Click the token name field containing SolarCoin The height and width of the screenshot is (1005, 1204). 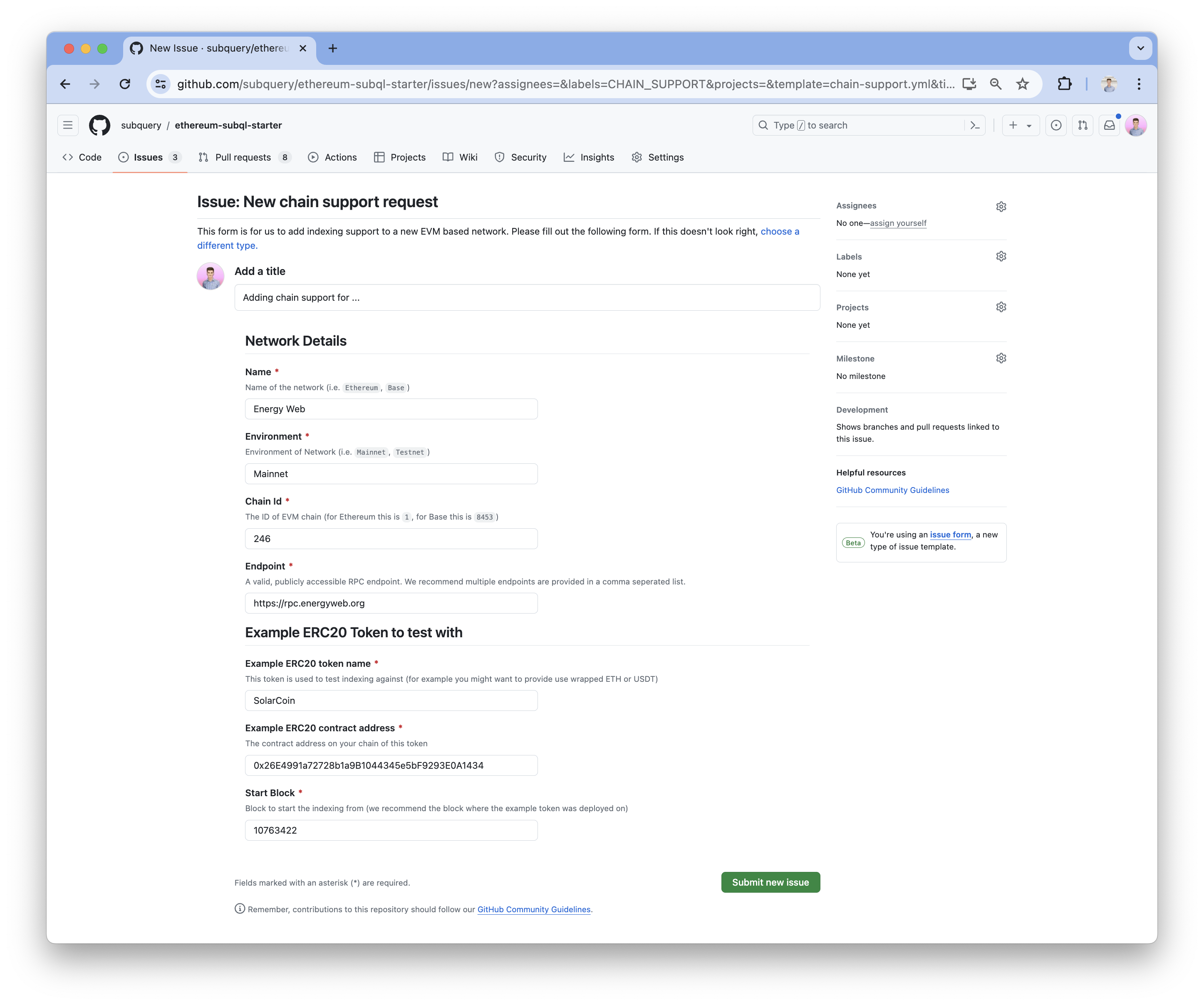tap(391, 701)
